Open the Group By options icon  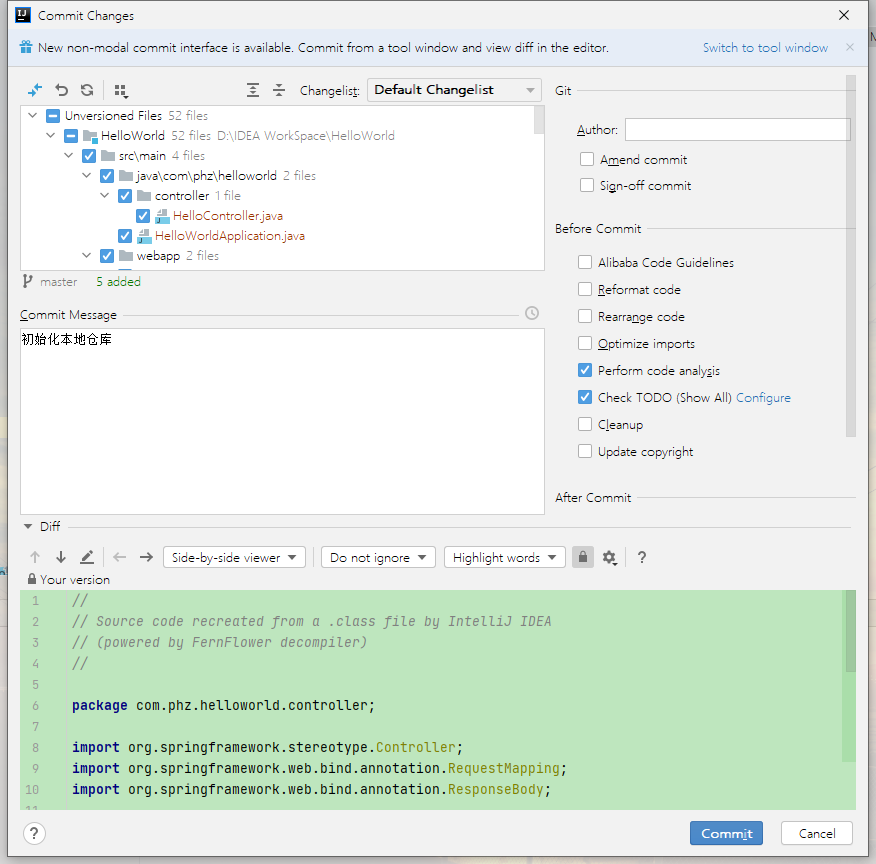121,90
